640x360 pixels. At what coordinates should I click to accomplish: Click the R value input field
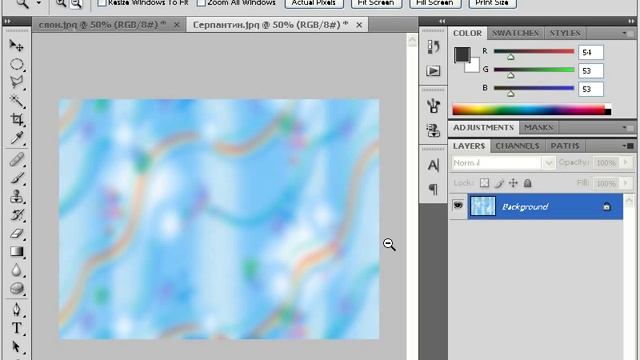(x=591, y=52)
